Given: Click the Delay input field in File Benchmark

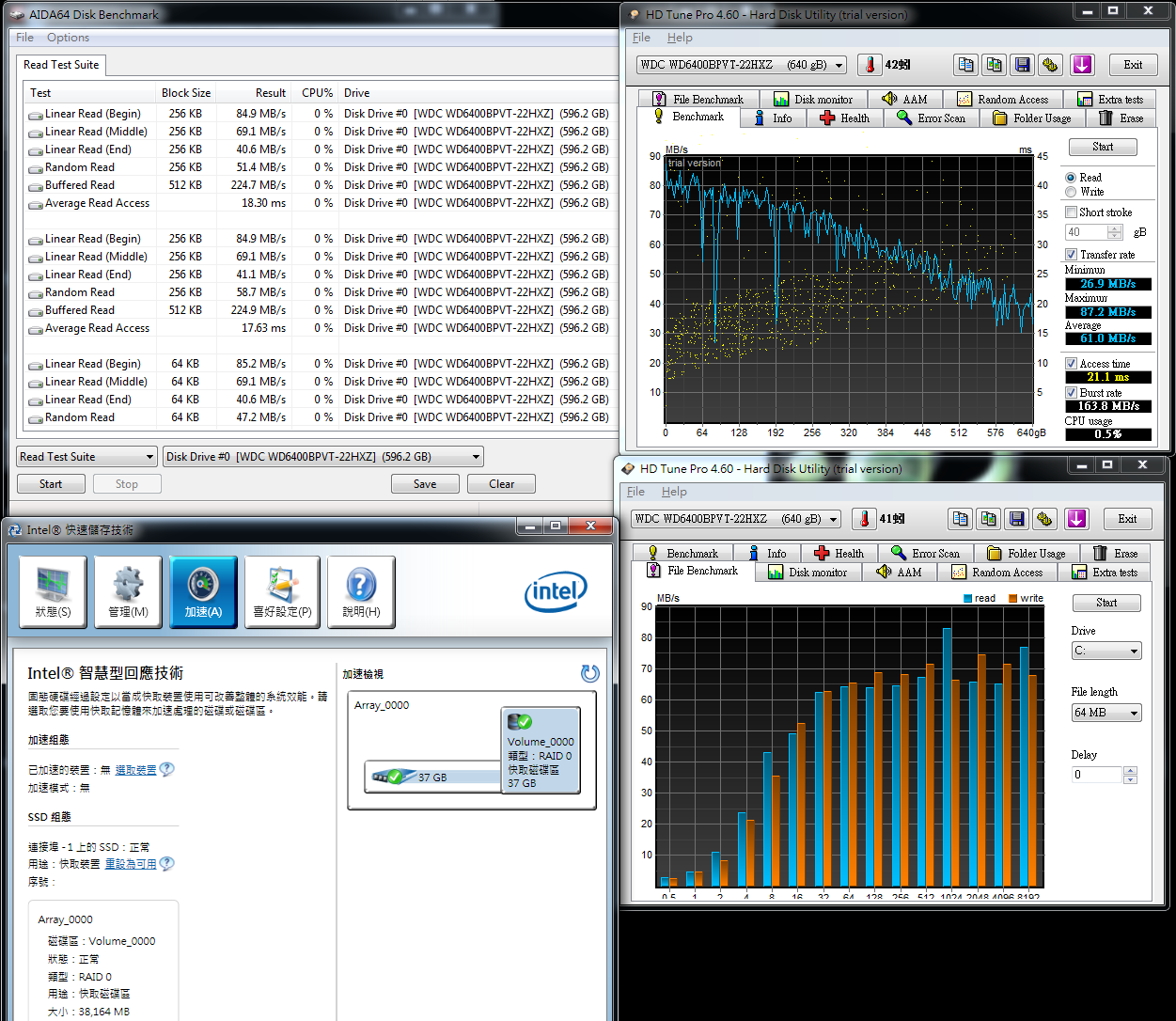Looking at the screenshot, I should (x=1098, y=775).
